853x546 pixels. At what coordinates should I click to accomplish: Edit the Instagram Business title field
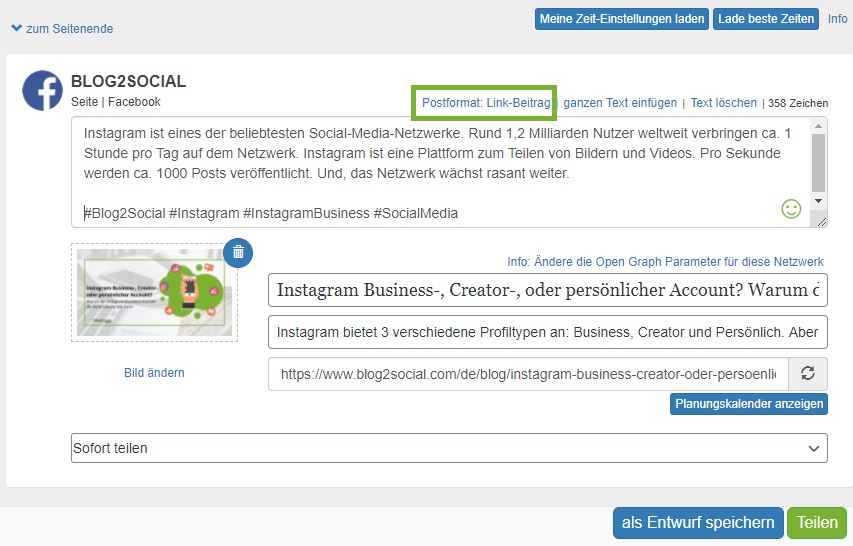548,290
